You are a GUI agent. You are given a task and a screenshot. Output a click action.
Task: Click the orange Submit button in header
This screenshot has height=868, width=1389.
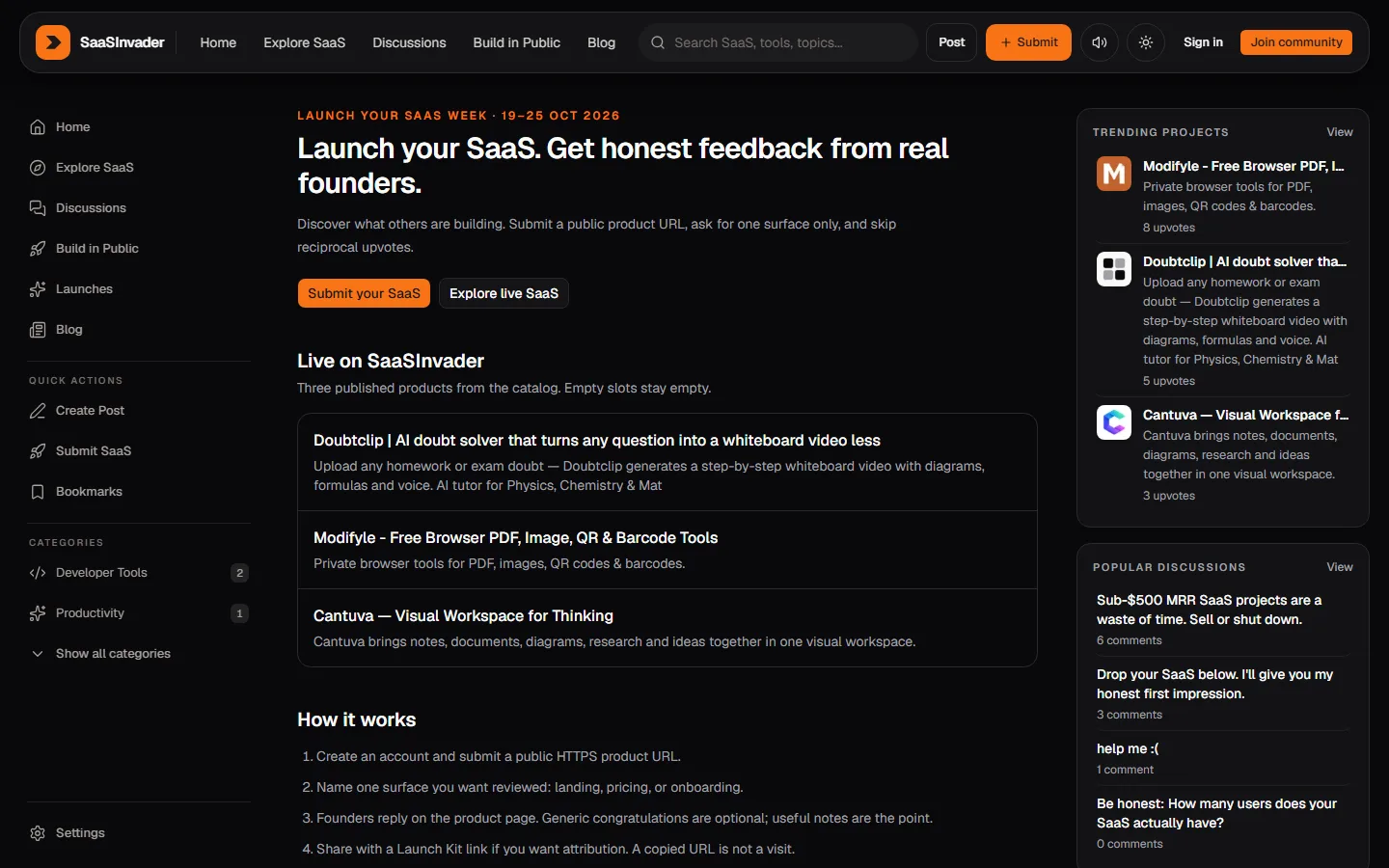(x=1028, y=42)
